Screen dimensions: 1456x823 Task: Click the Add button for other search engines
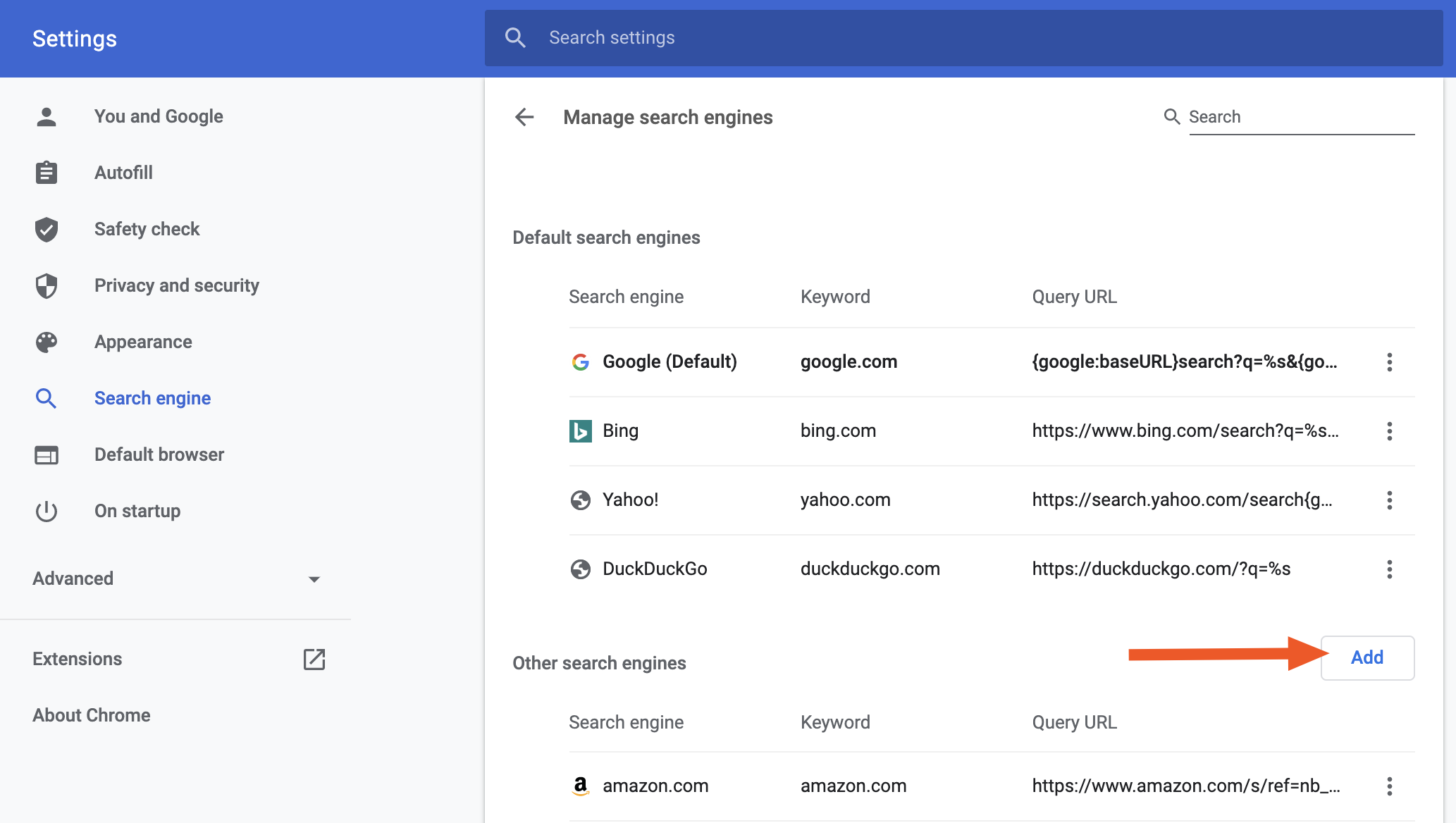1367,658
